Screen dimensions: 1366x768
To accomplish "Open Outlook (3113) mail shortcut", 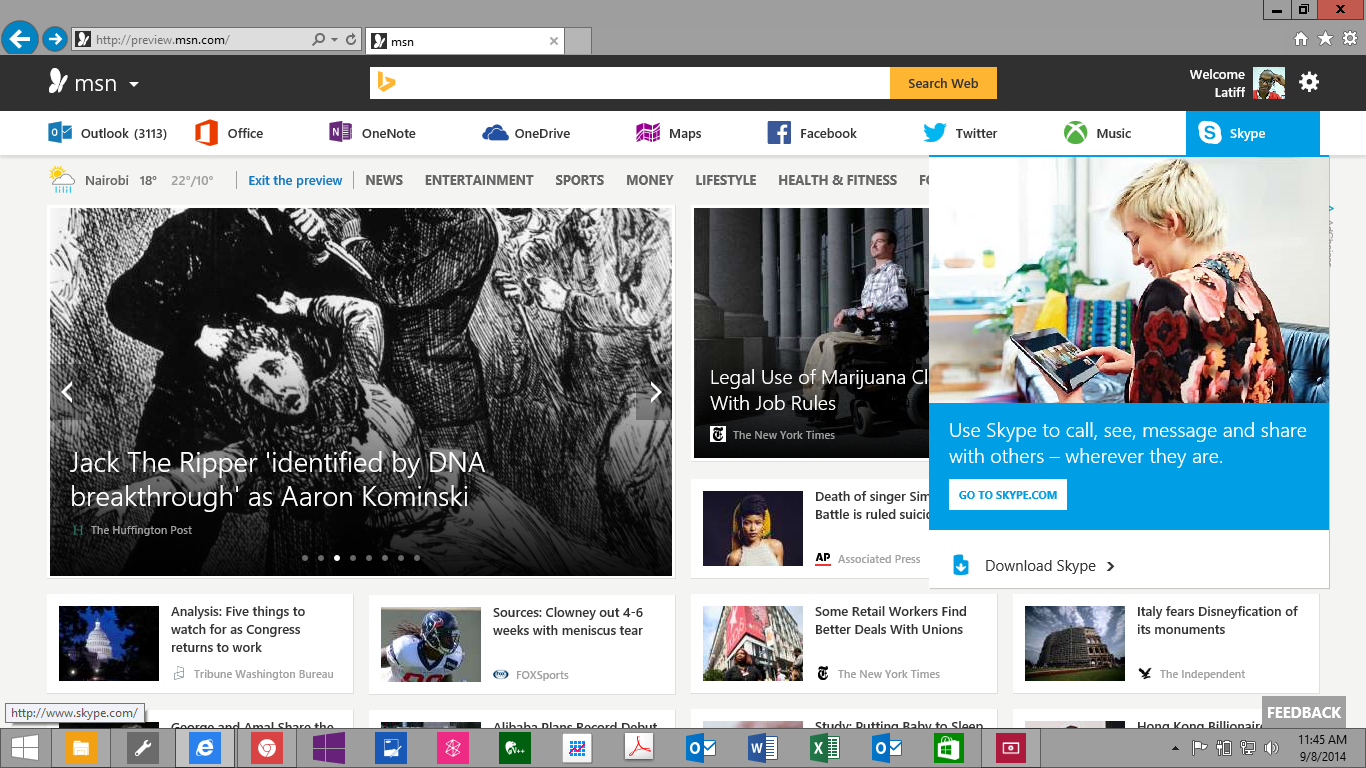I will 108,133.
